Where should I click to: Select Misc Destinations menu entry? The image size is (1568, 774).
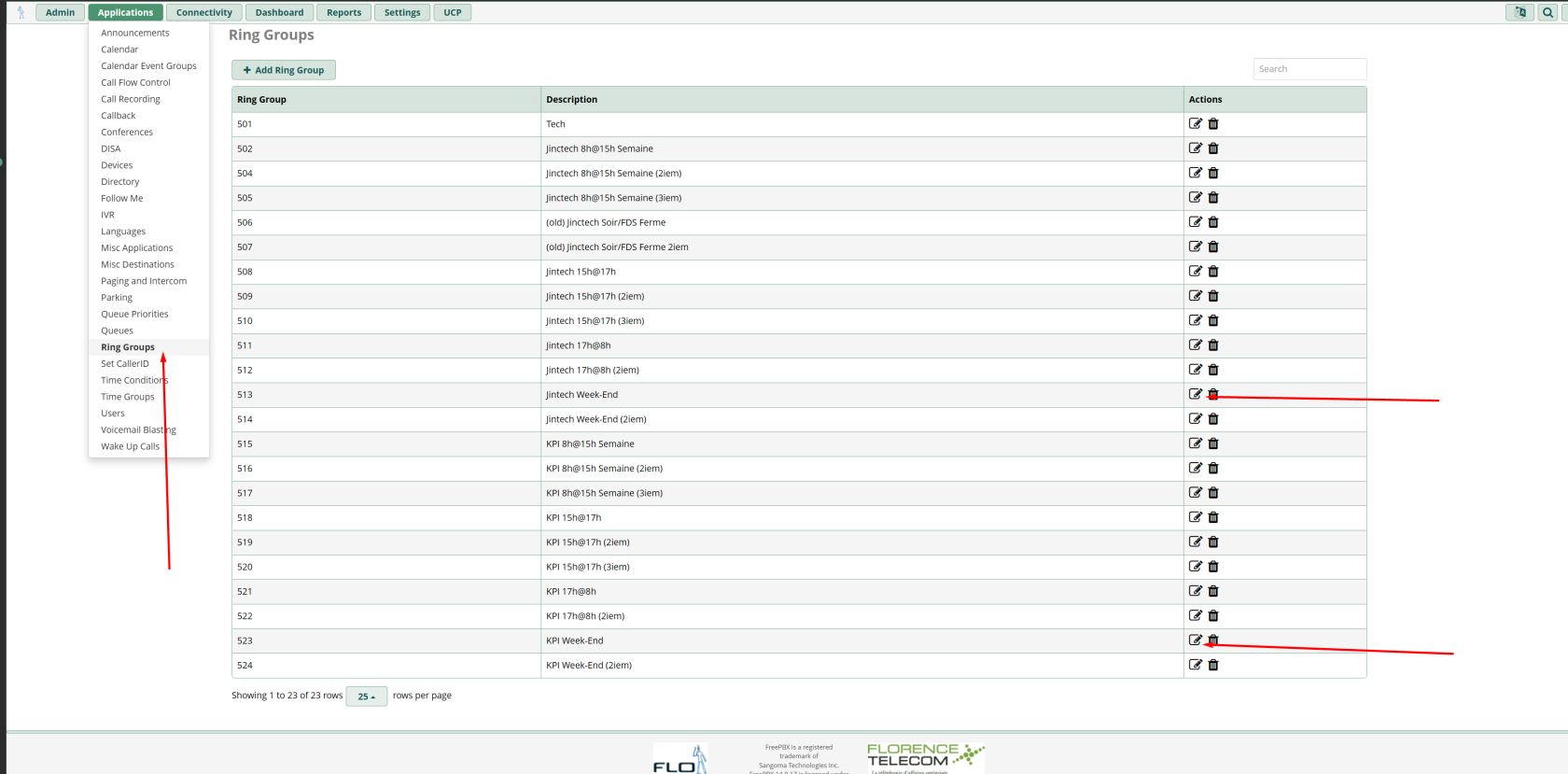(137, 264)
